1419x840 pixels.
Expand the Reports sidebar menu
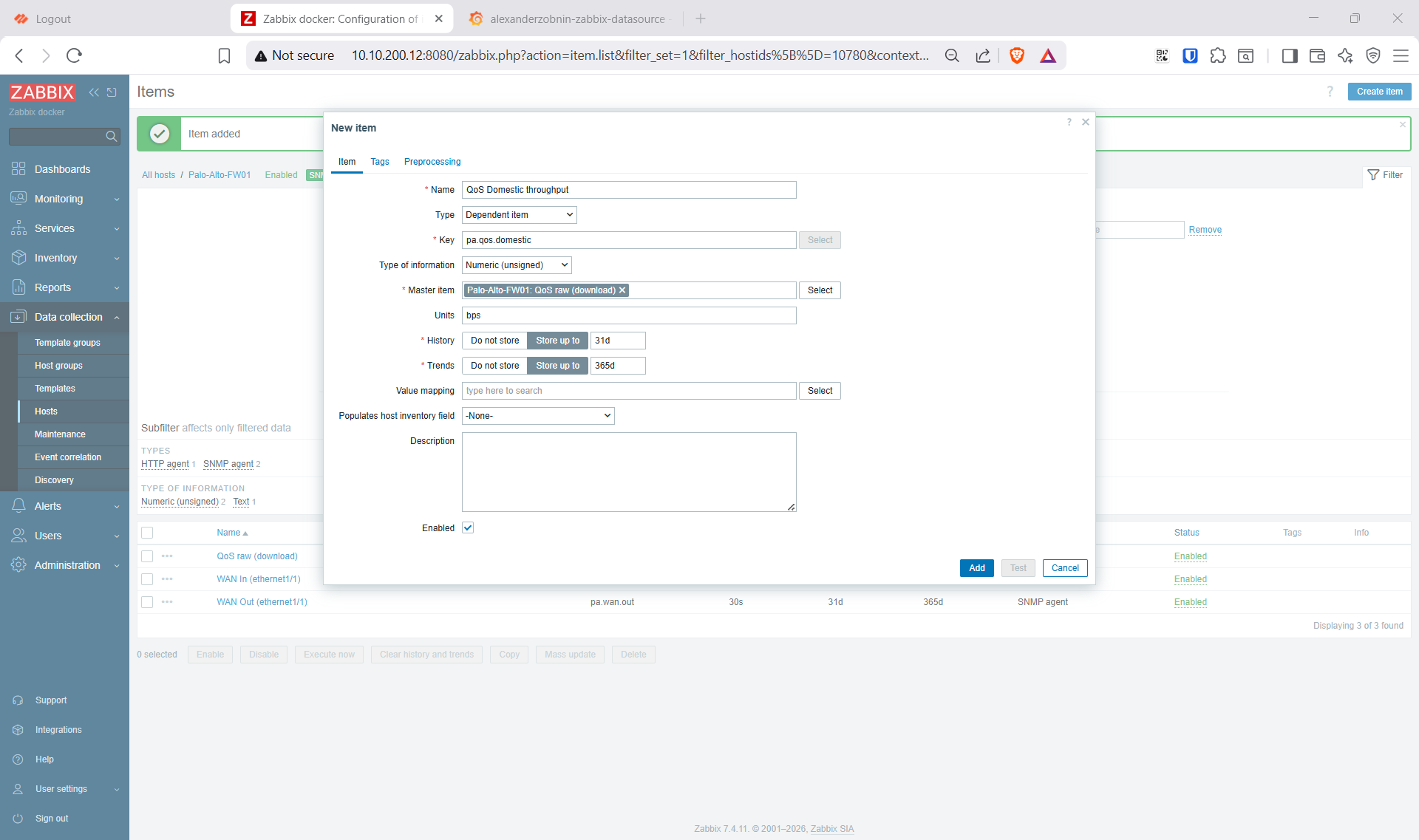click(64, 287)
